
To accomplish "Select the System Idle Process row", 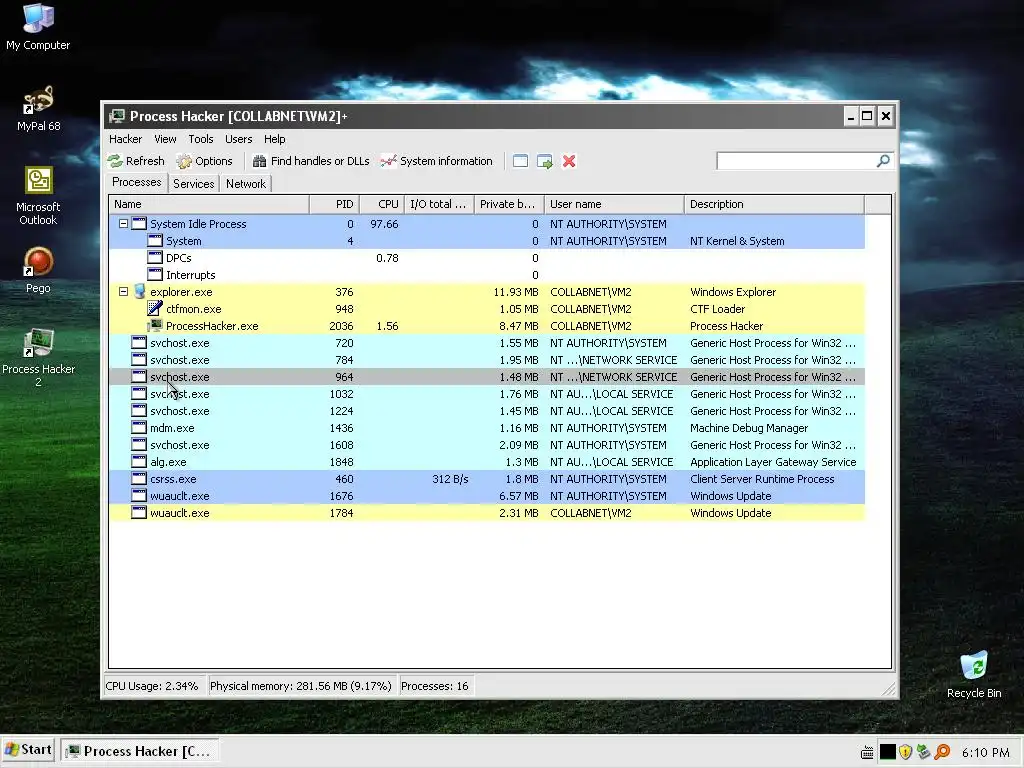I will (x=487, y=224).
